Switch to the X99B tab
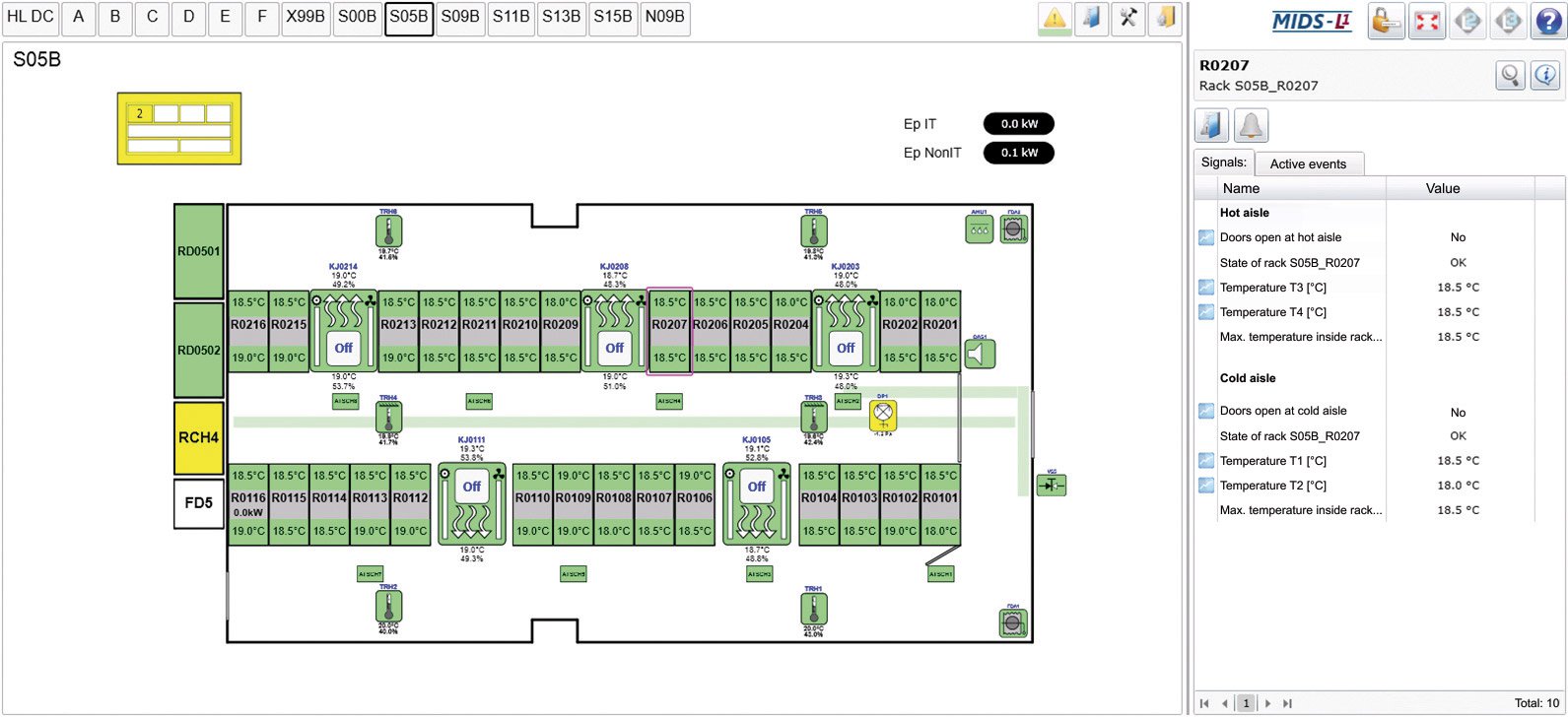The image size is (1568, 717). 306,18
